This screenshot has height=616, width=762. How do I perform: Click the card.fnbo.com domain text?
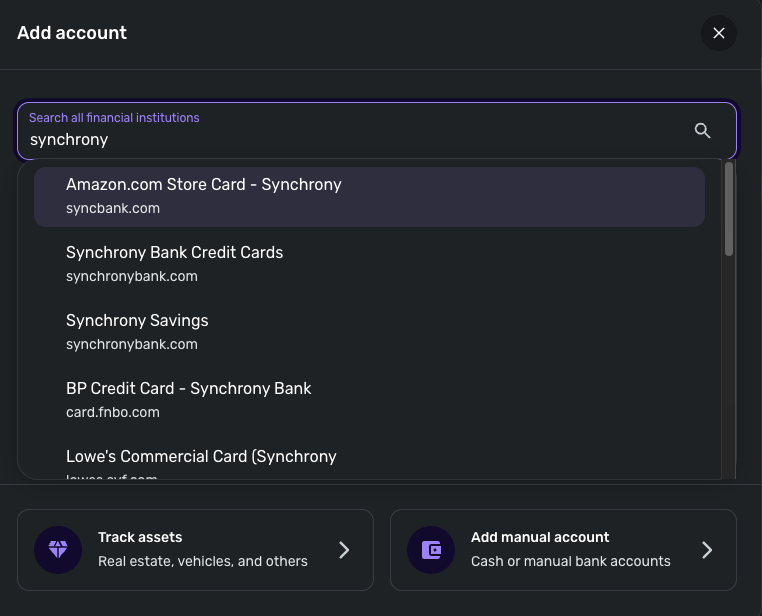pos(113,412)
